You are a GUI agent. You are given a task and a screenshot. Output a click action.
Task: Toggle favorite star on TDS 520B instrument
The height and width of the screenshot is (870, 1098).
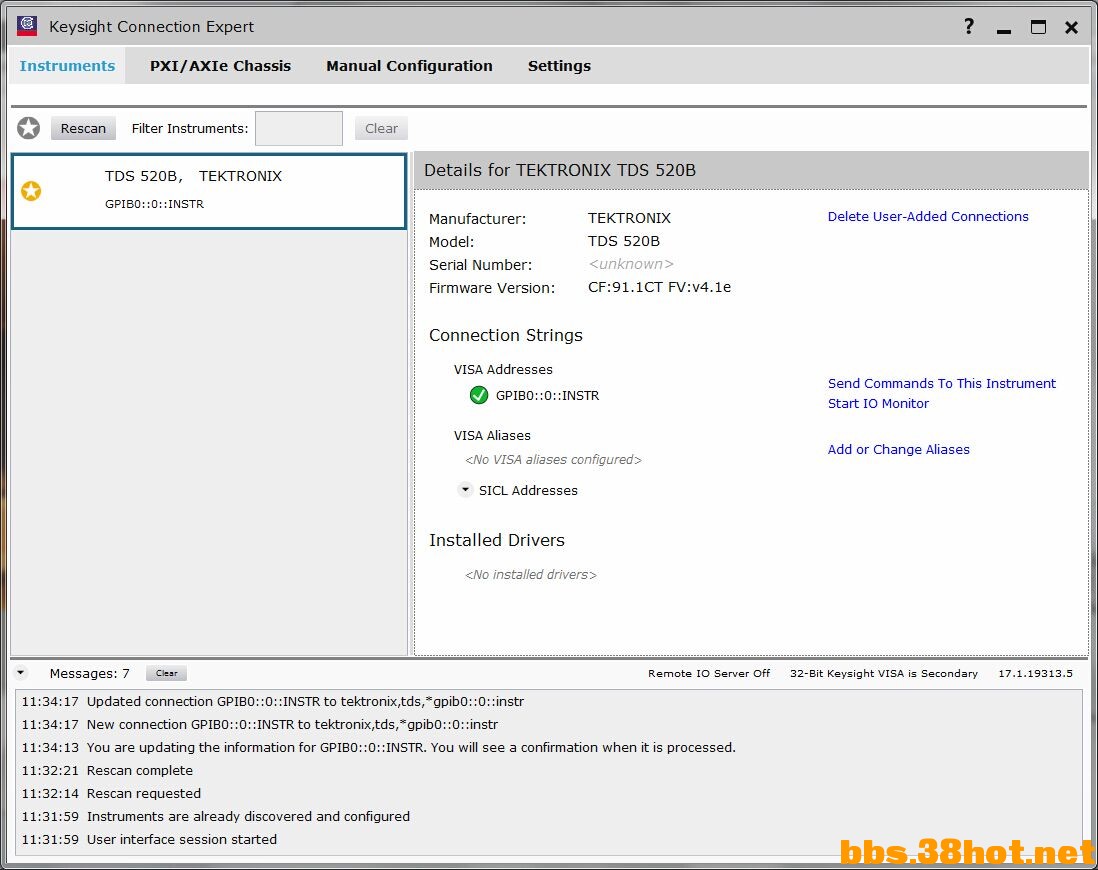coord(31,191)
